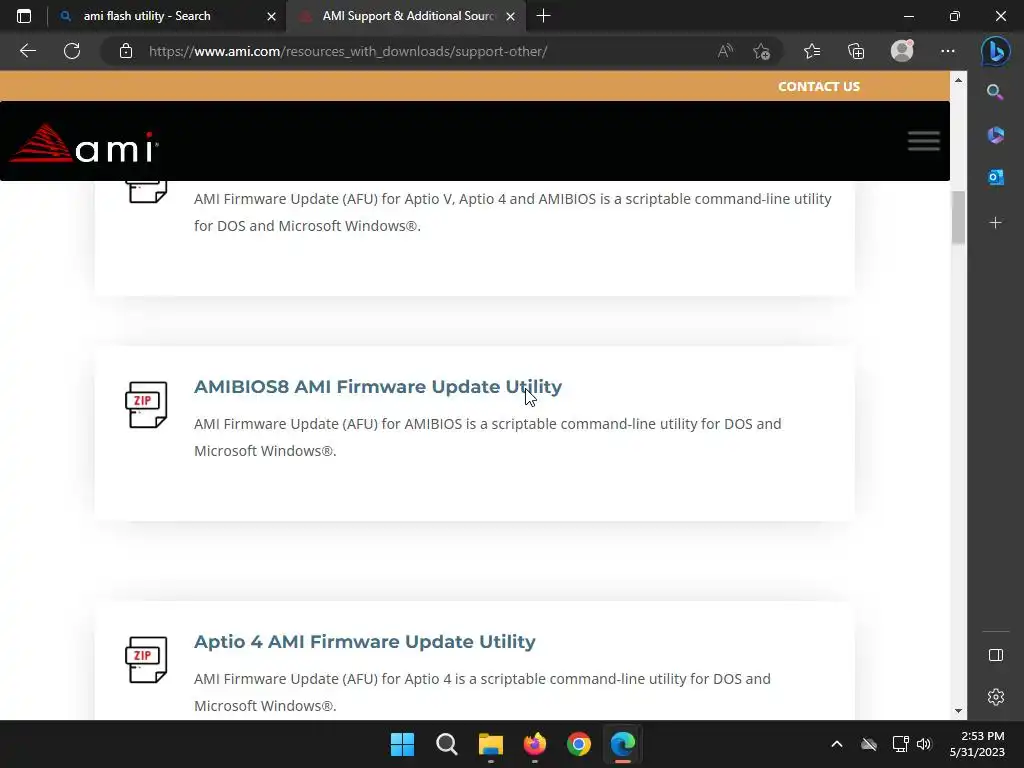Click the AMI logo
The width and height of the screenshot is (1024, 768).
point(84,142)
